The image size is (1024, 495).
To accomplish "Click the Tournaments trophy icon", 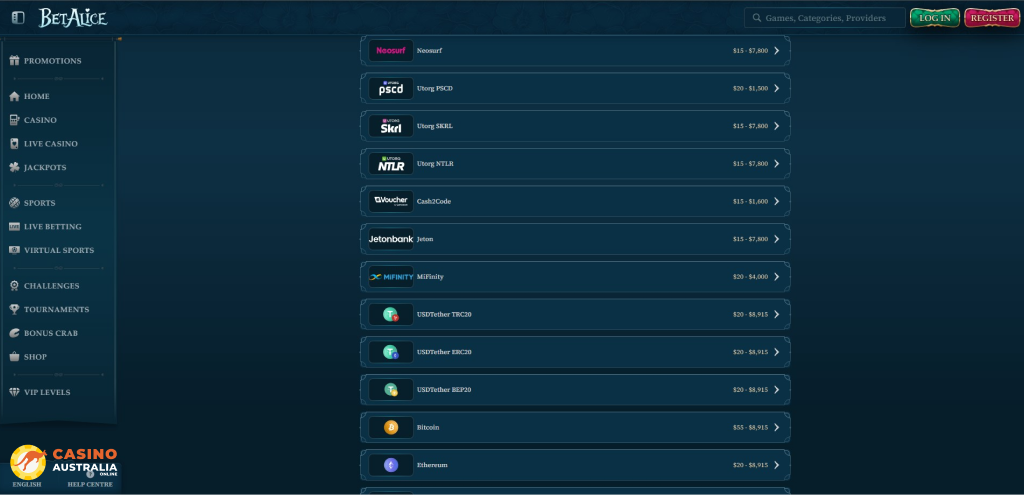I will pos(14,310).
